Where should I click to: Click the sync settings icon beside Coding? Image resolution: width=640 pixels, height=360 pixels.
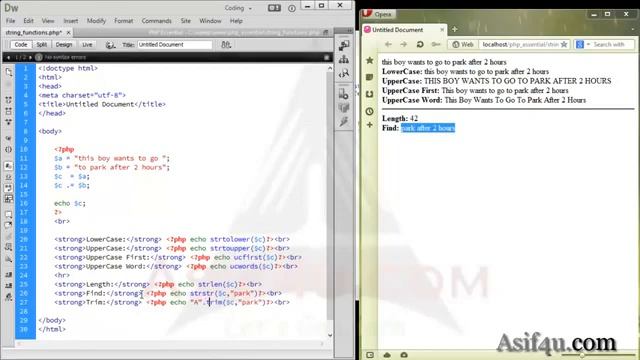tap(274, 8)
